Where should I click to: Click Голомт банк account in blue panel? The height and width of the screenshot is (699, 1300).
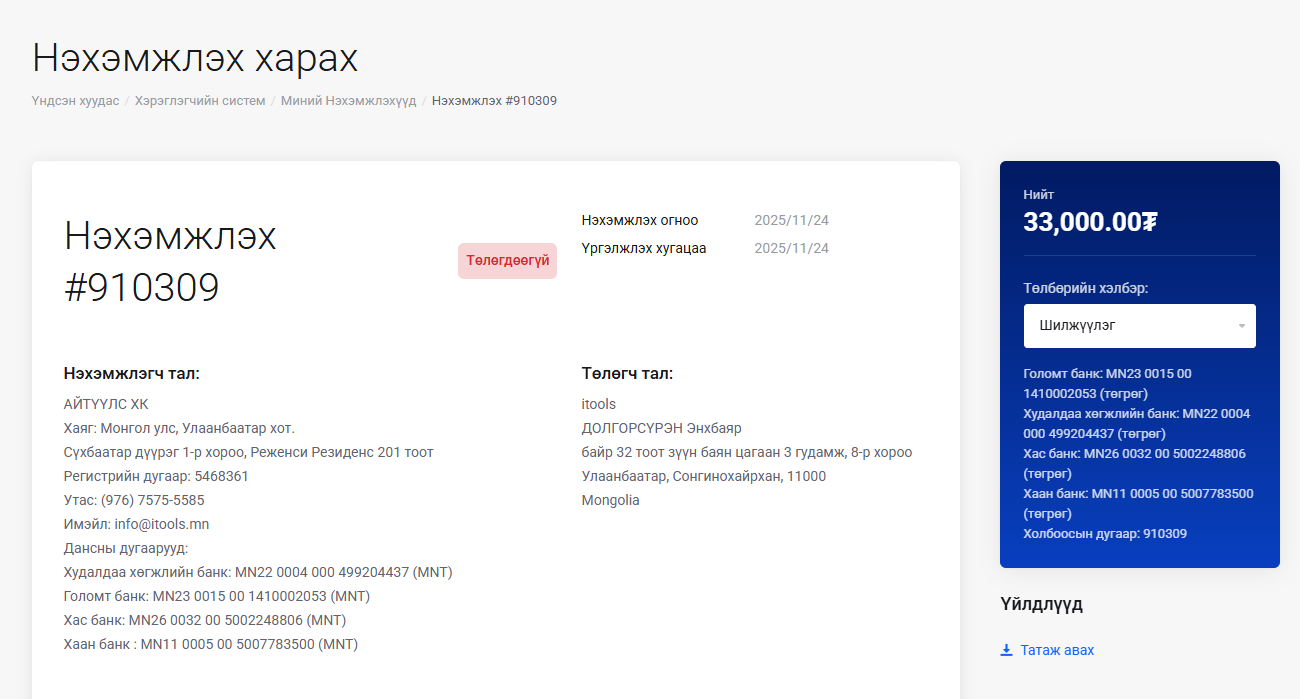[1107, 383]
